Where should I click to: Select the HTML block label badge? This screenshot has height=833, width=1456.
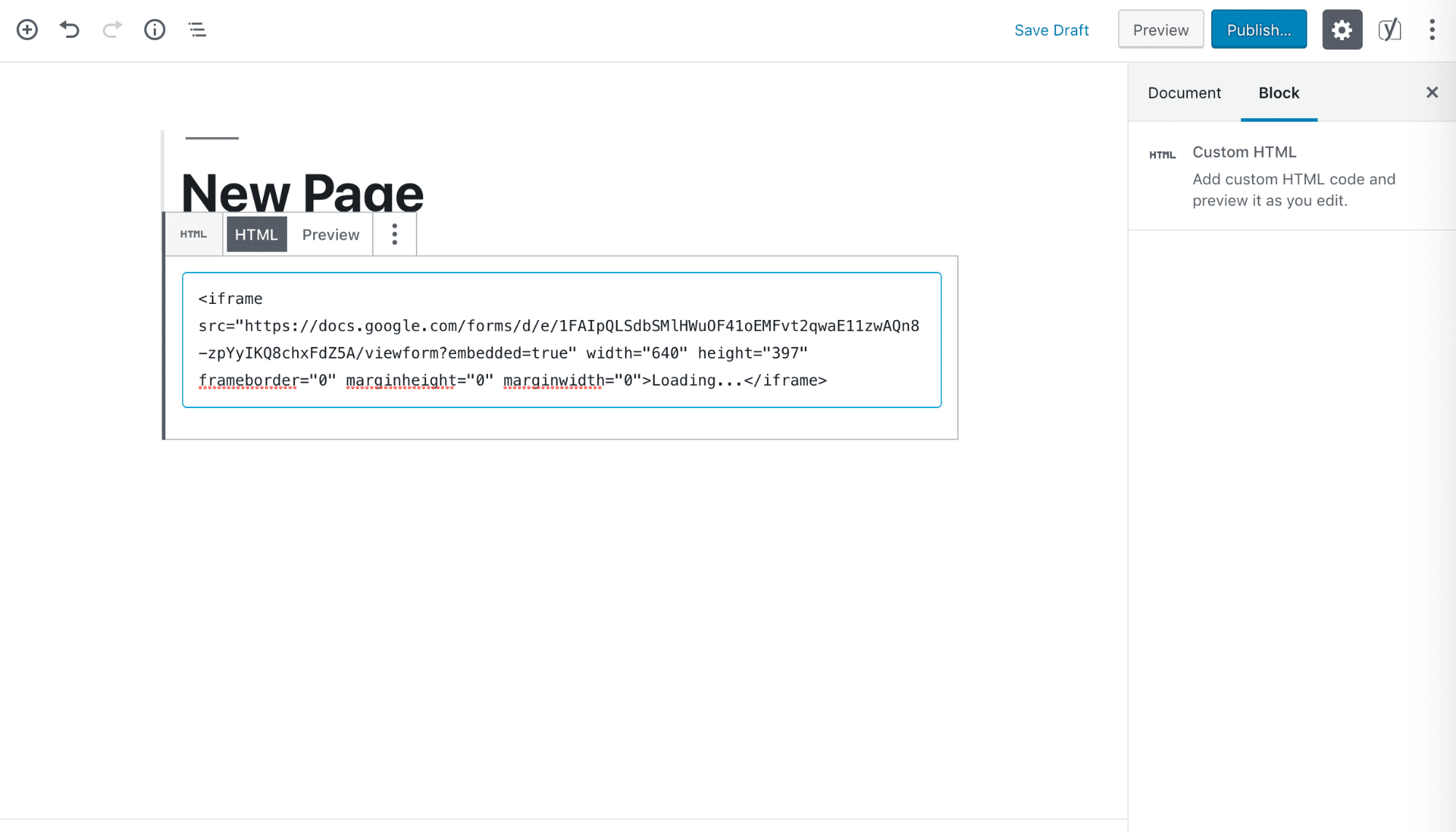pos(192,234)
